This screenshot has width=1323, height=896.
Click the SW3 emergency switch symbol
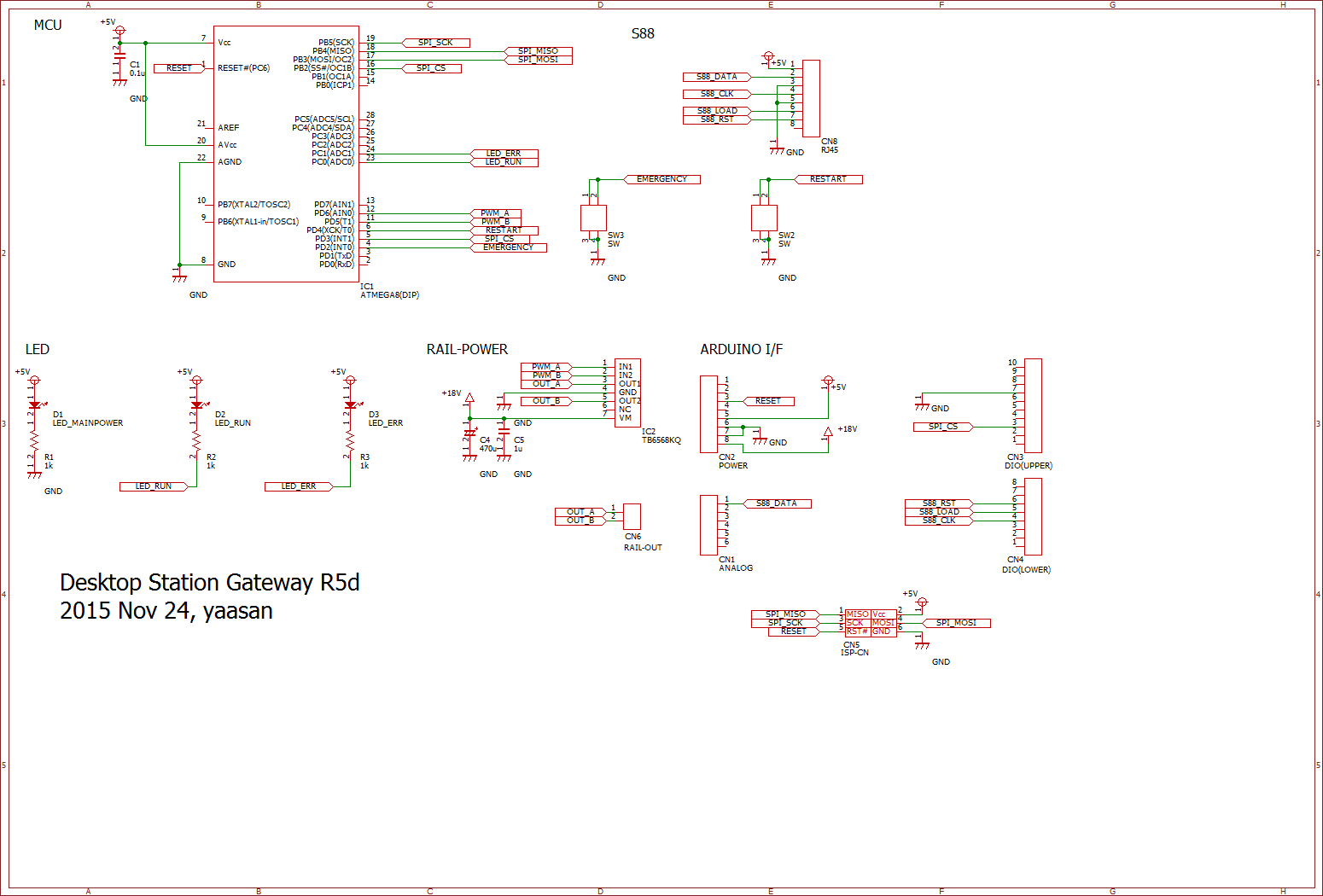click(x=593, y=218)
